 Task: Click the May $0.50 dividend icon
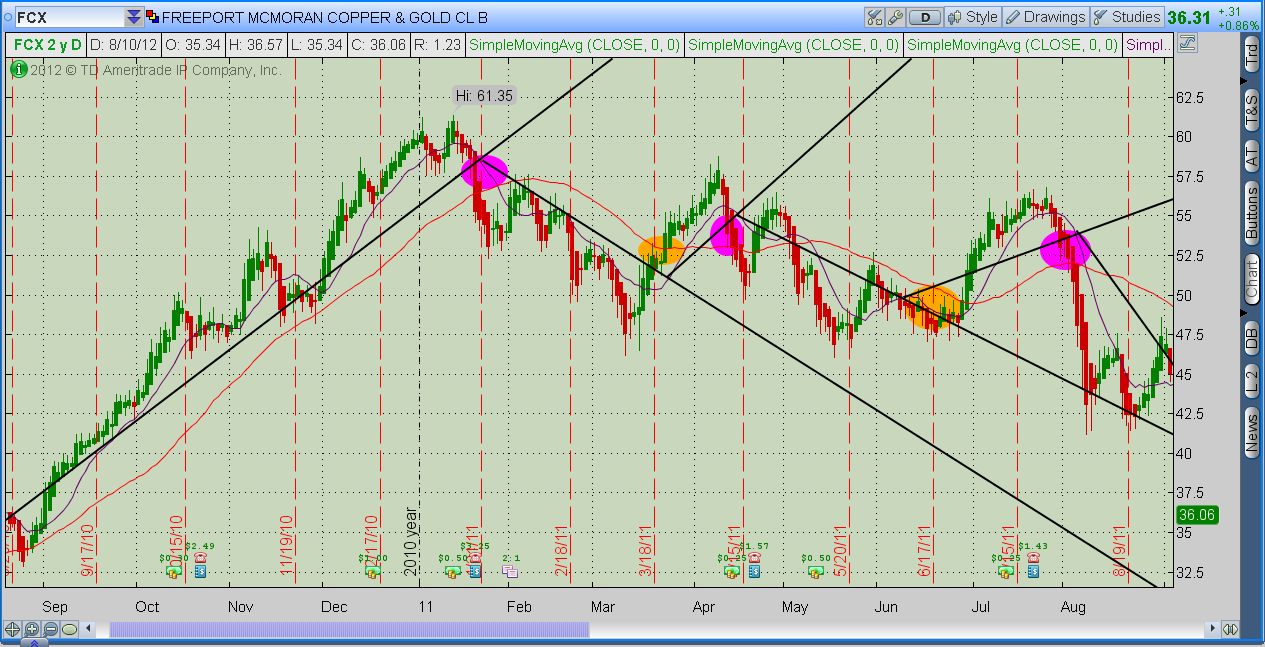[815, 571]
